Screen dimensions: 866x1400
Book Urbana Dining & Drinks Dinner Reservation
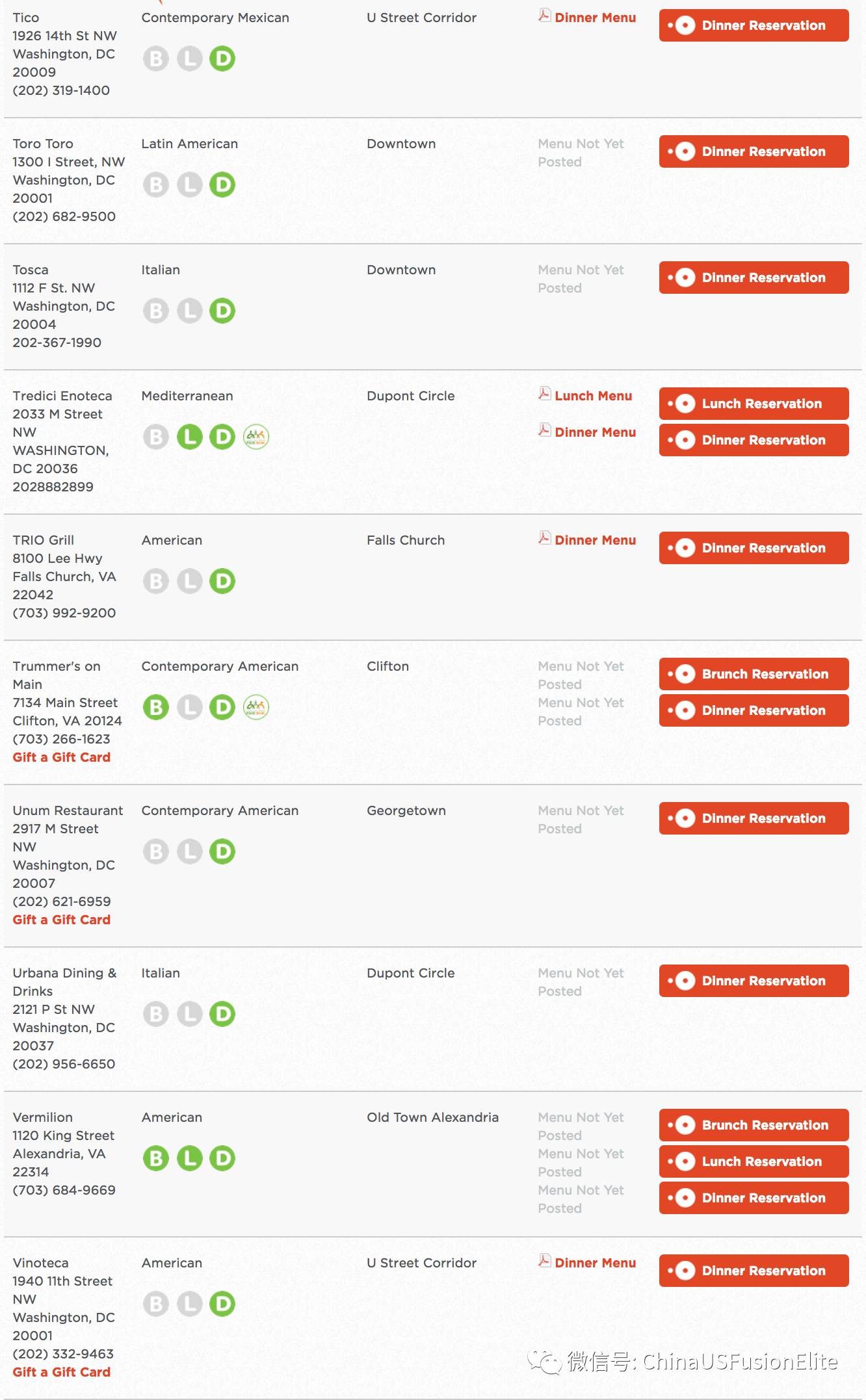pyautogui.click(x=754, y=981)
